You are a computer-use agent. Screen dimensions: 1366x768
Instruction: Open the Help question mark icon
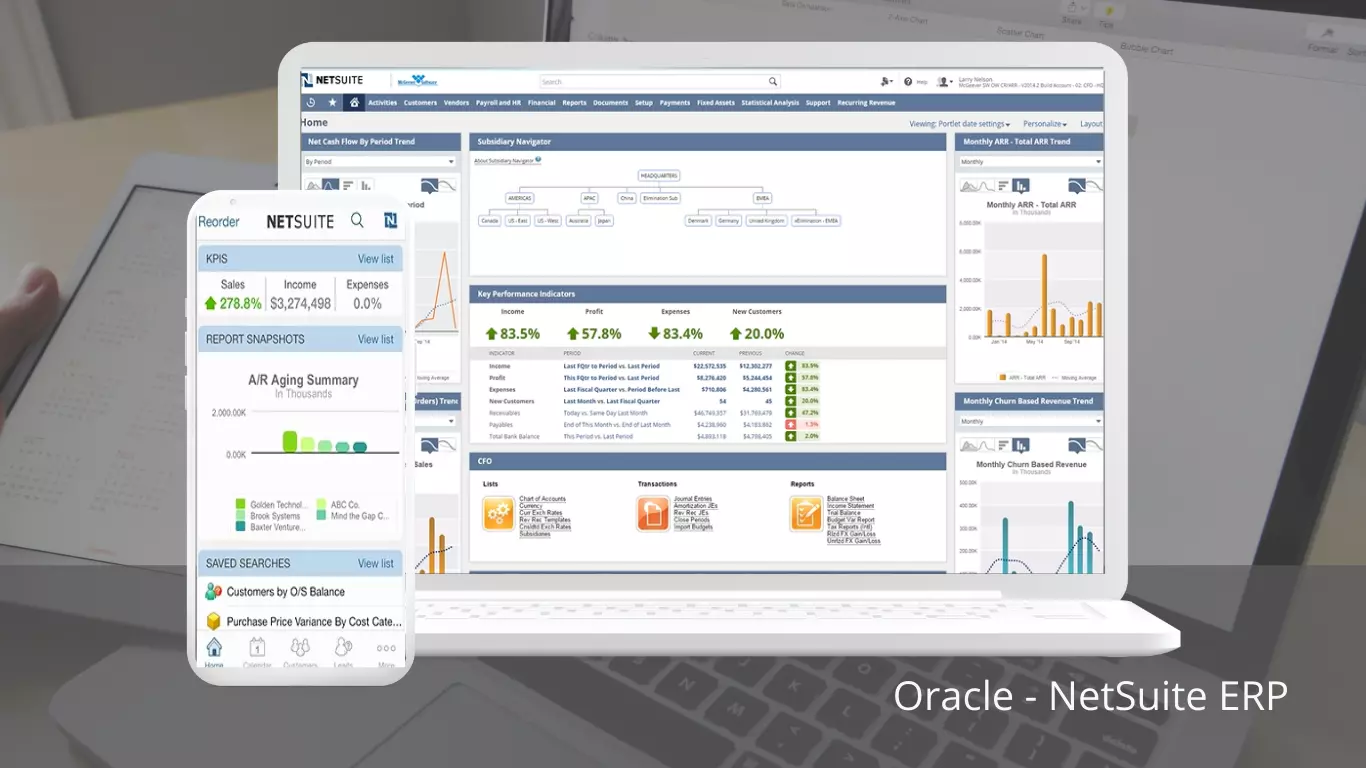[908, 82]
